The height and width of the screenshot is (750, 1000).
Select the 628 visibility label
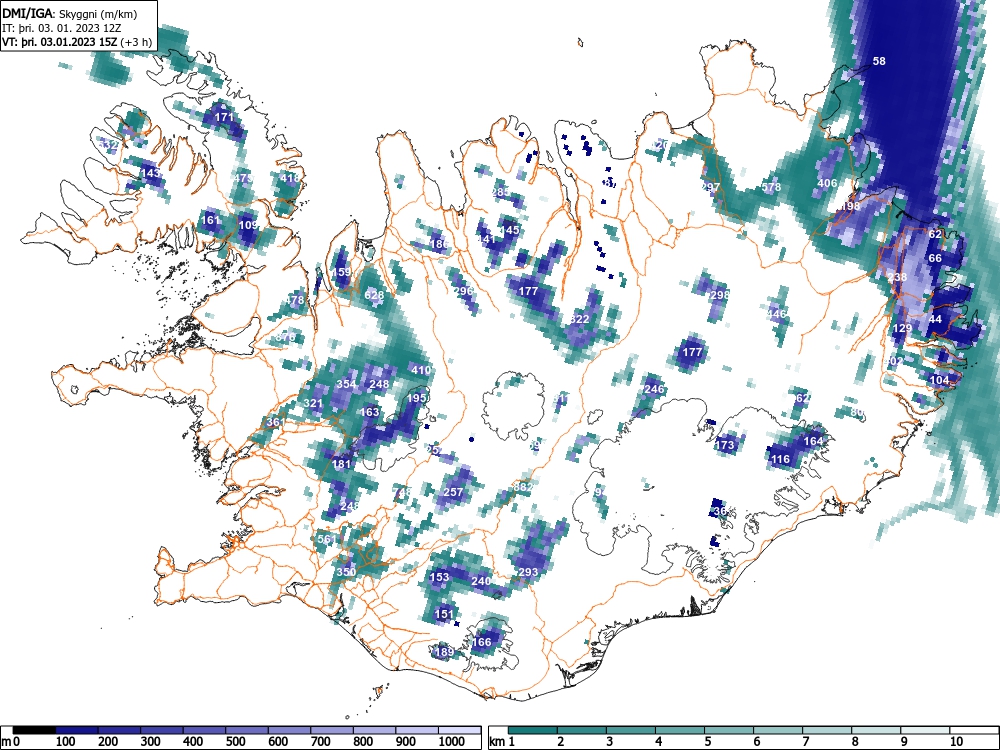pyautogui.click(x=374, y=295)
